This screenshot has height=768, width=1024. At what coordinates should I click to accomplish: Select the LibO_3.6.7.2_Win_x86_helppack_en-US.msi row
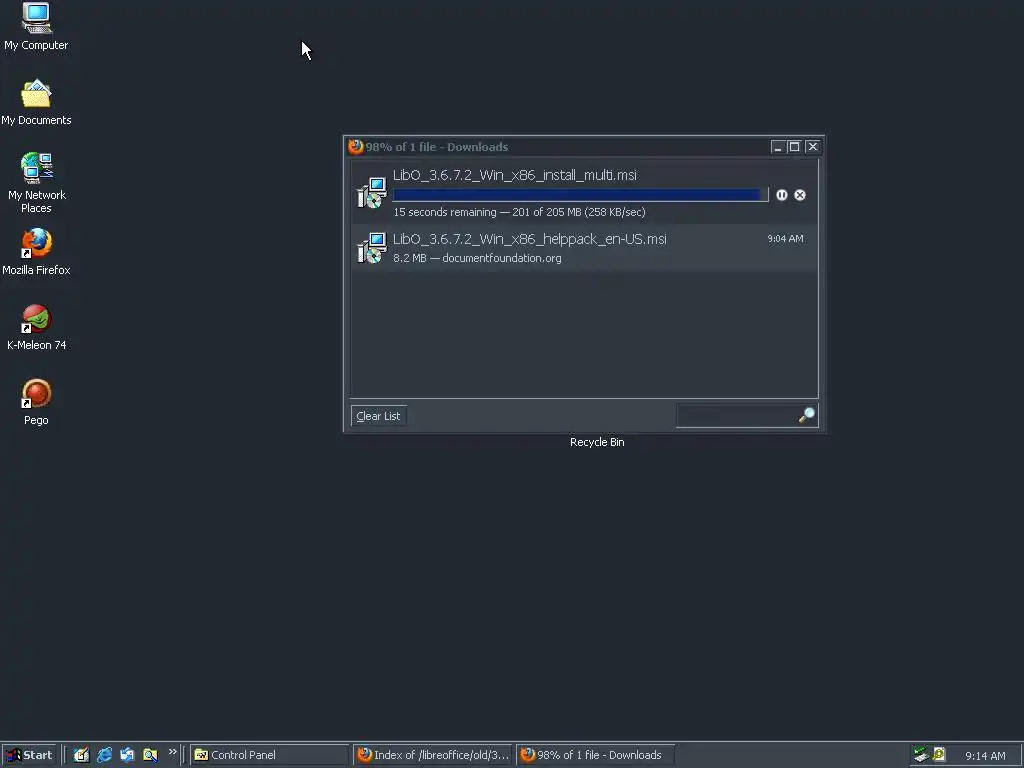pyautogui.click(x=584, y=248)
